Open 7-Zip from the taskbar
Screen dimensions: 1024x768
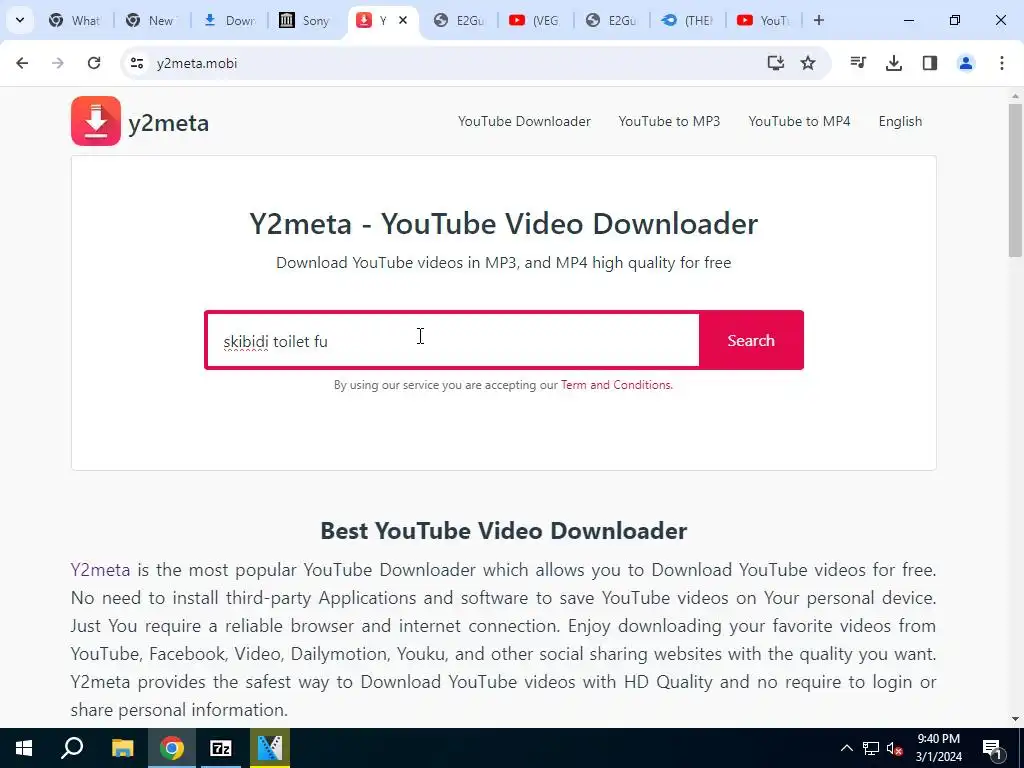[x=221, y=748]
